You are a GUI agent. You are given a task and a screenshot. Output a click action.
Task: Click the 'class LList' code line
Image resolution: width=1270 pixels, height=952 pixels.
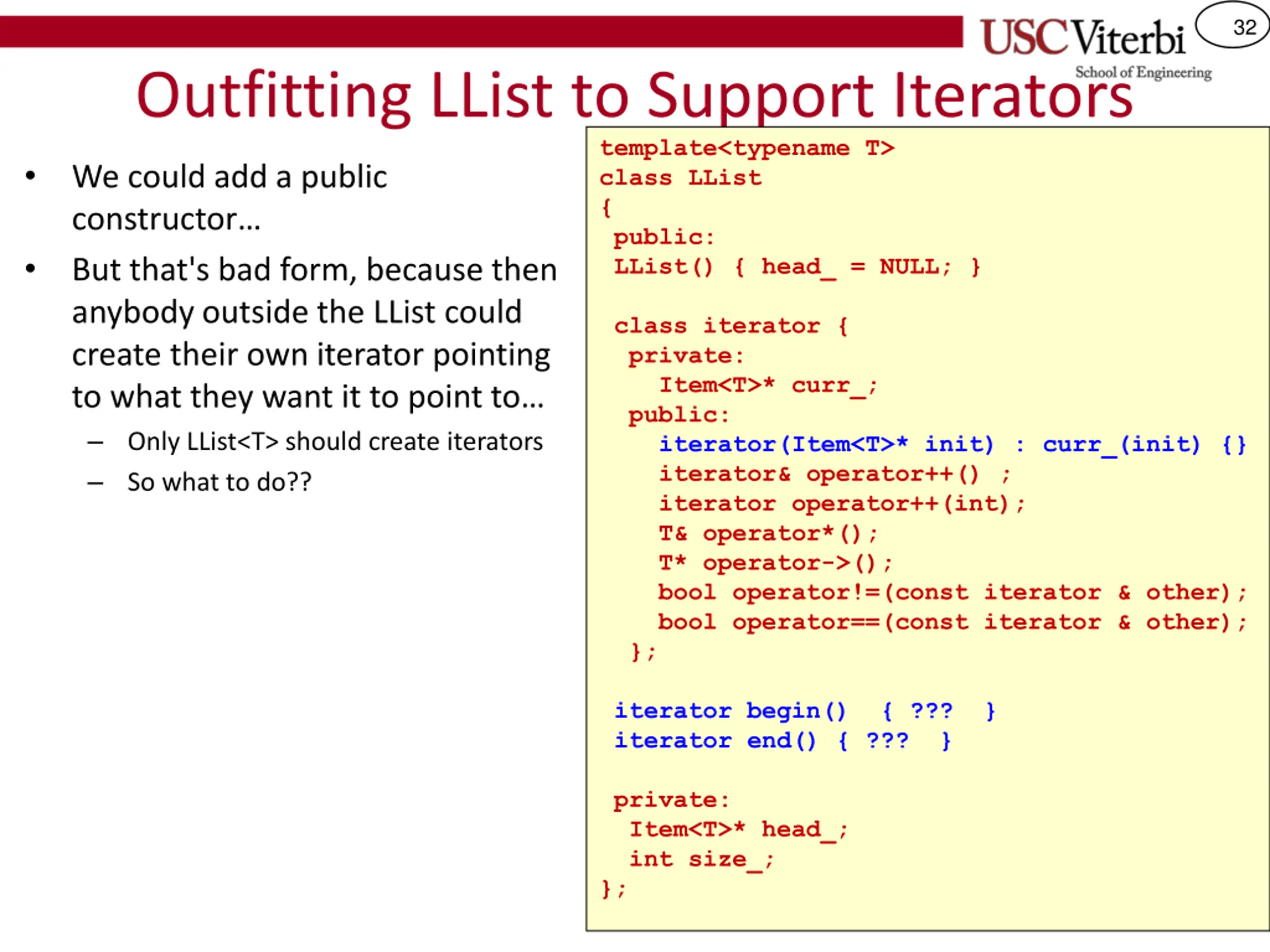click(680, 178)
